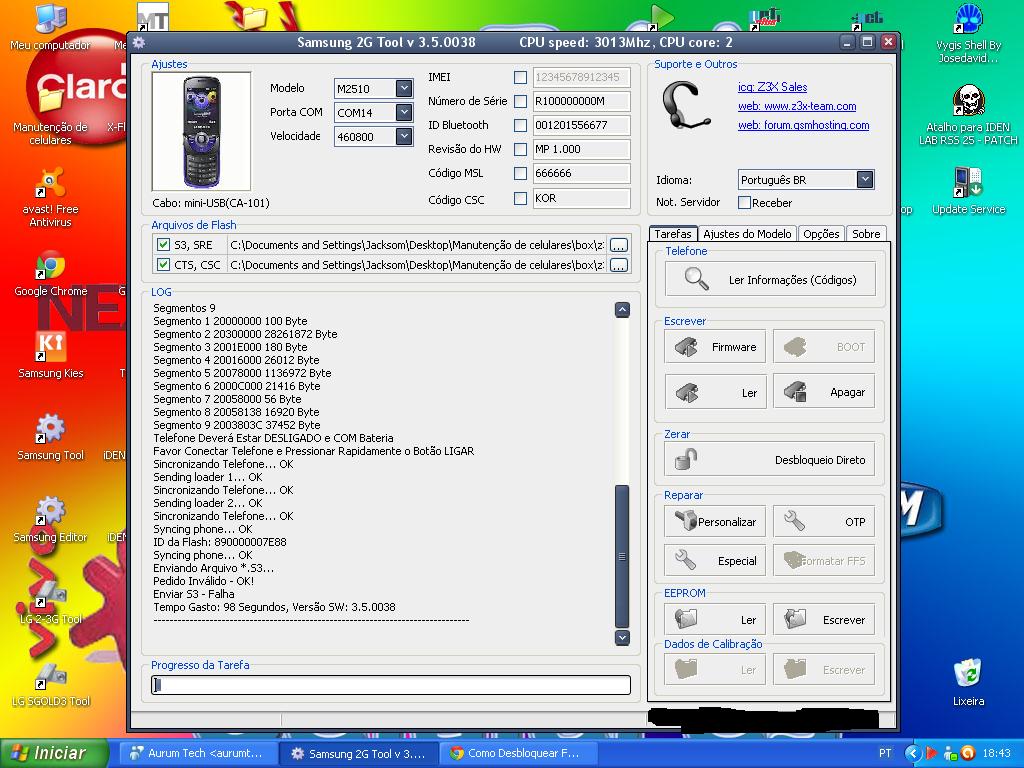
Task: Open Samsung Editor desktop shortcut
Action: (50, 519)
